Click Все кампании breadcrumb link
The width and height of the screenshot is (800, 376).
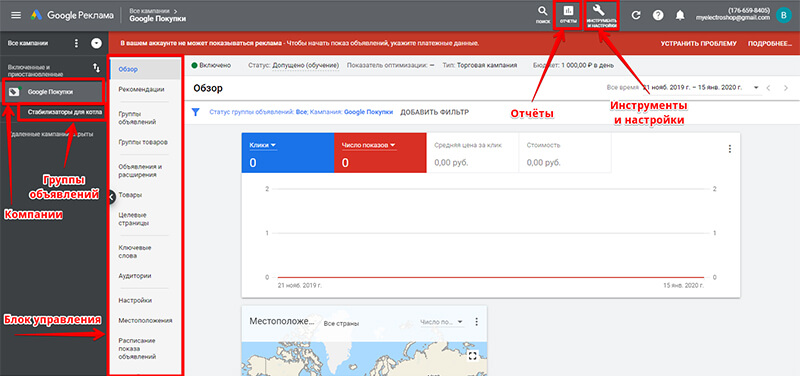pos(148,10)
